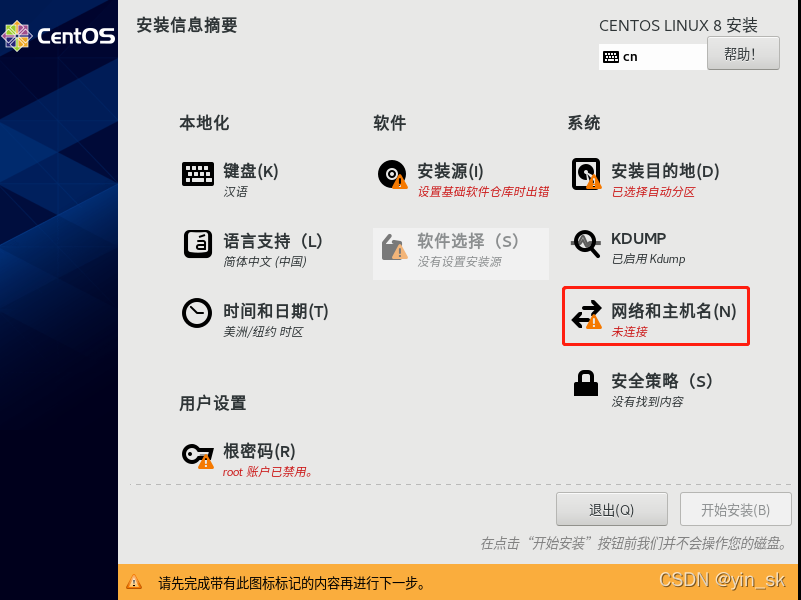
Task: Open installation destination (安装目的地) disk icon
Action: (x=586, y=174)
